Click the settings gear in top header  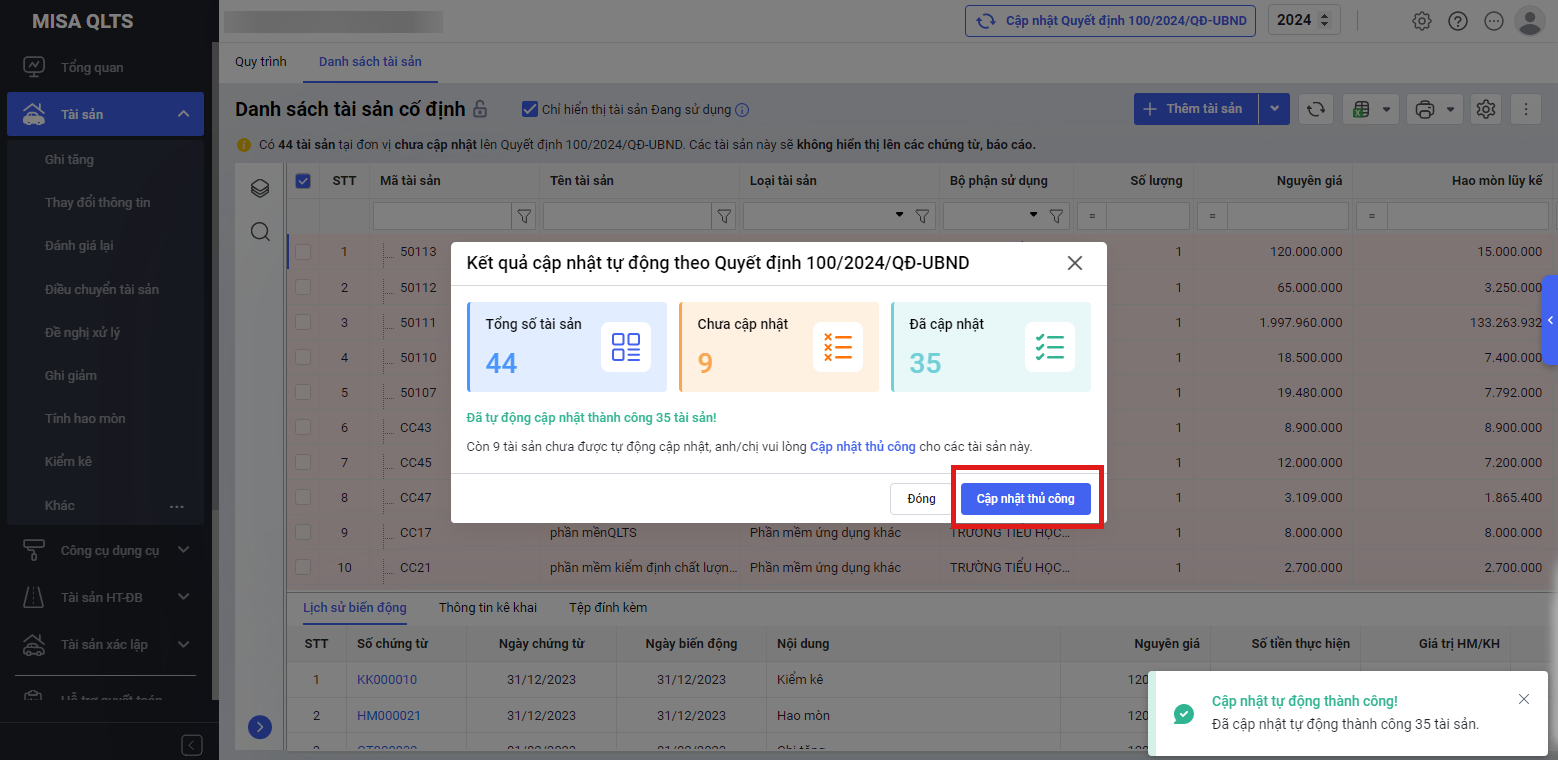[1421, 21]
